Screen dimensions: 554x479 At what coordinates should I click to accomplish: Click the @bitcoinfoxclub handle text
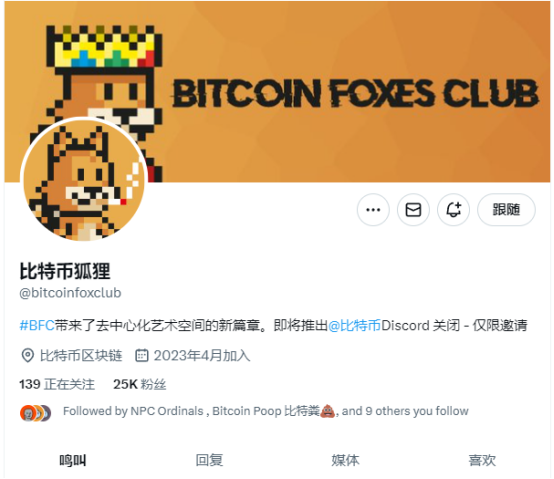click(x=70, y=293)
